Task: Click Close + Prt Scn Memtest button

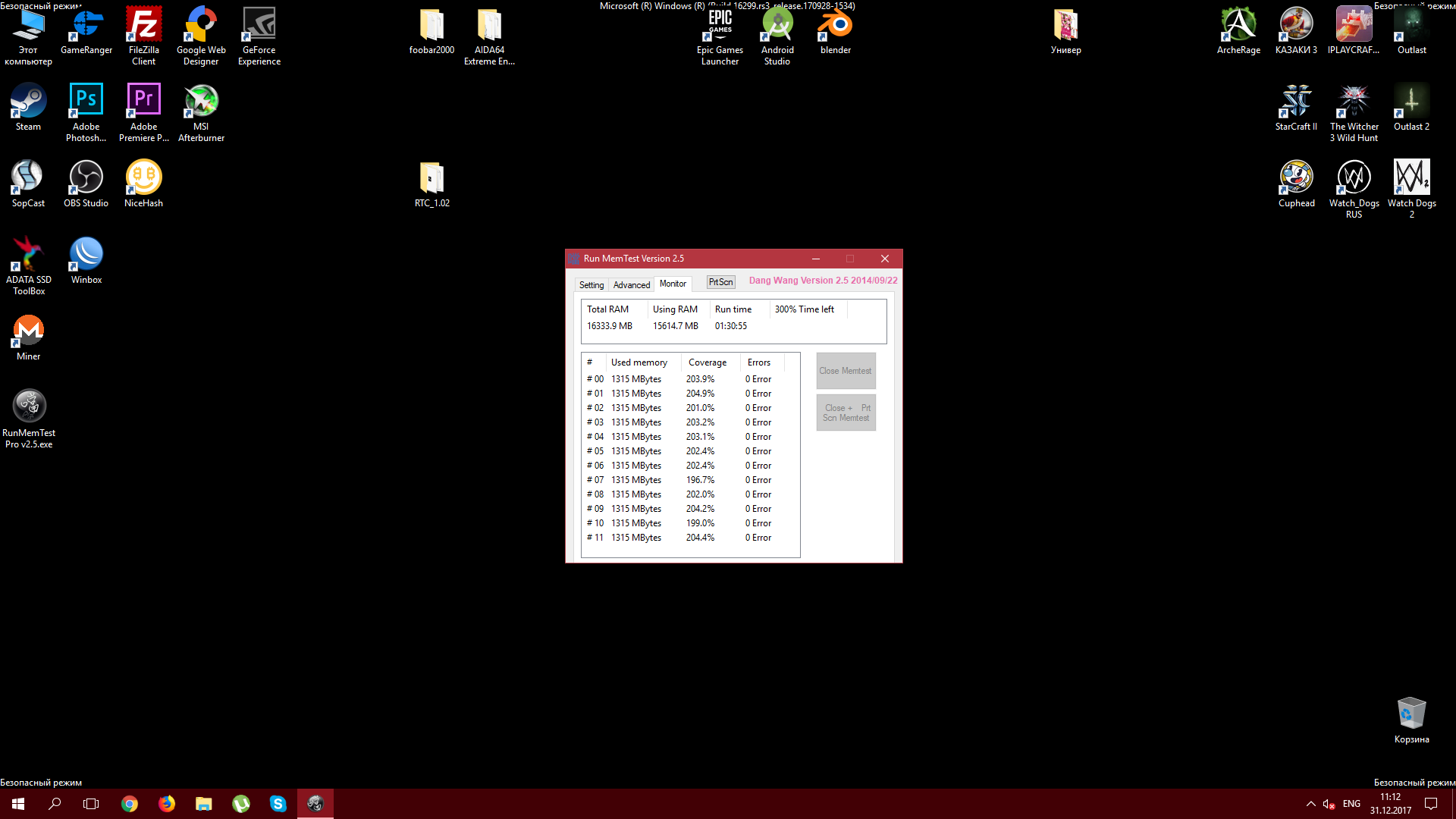Action: coord(846,413)
